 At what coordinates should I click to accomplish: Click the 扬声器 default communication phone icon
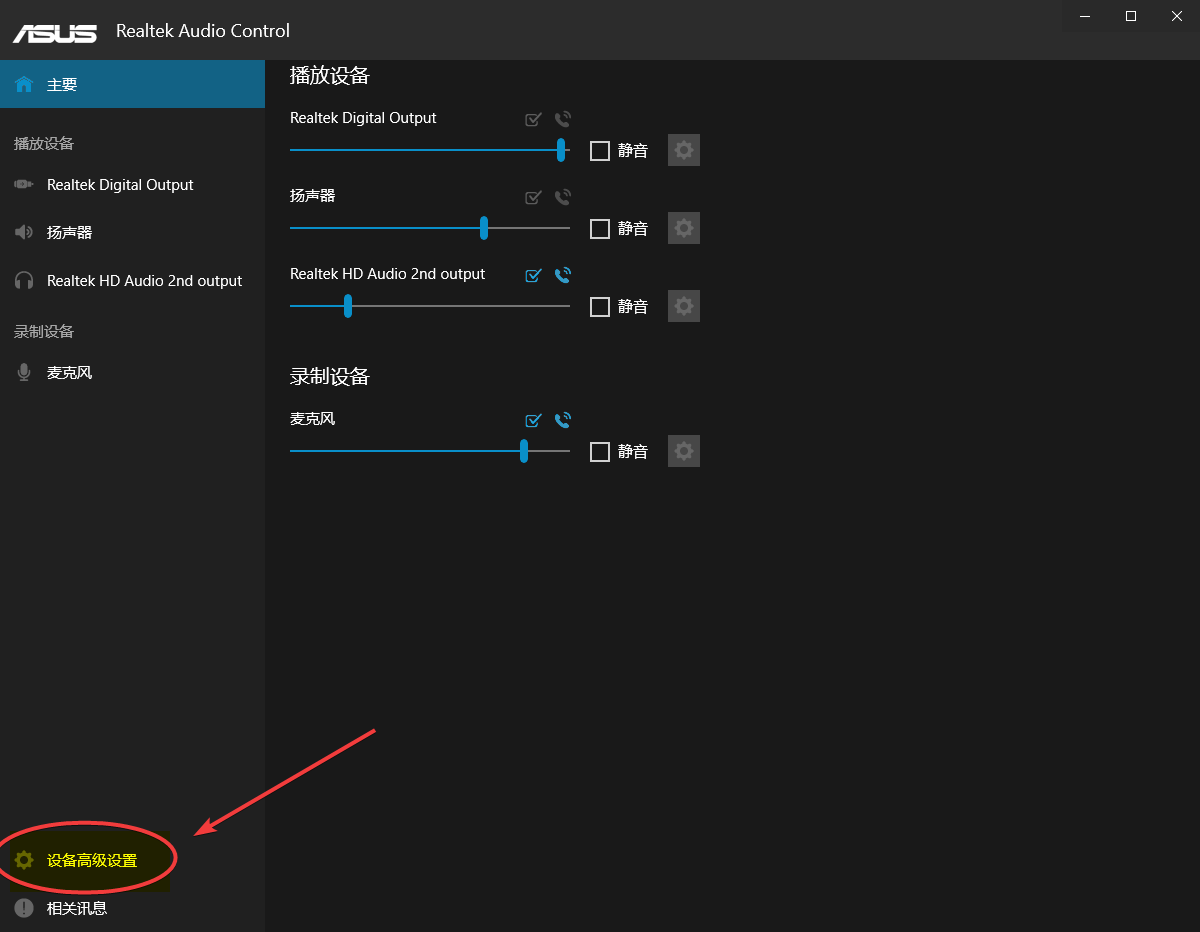[x=563, y=197]
